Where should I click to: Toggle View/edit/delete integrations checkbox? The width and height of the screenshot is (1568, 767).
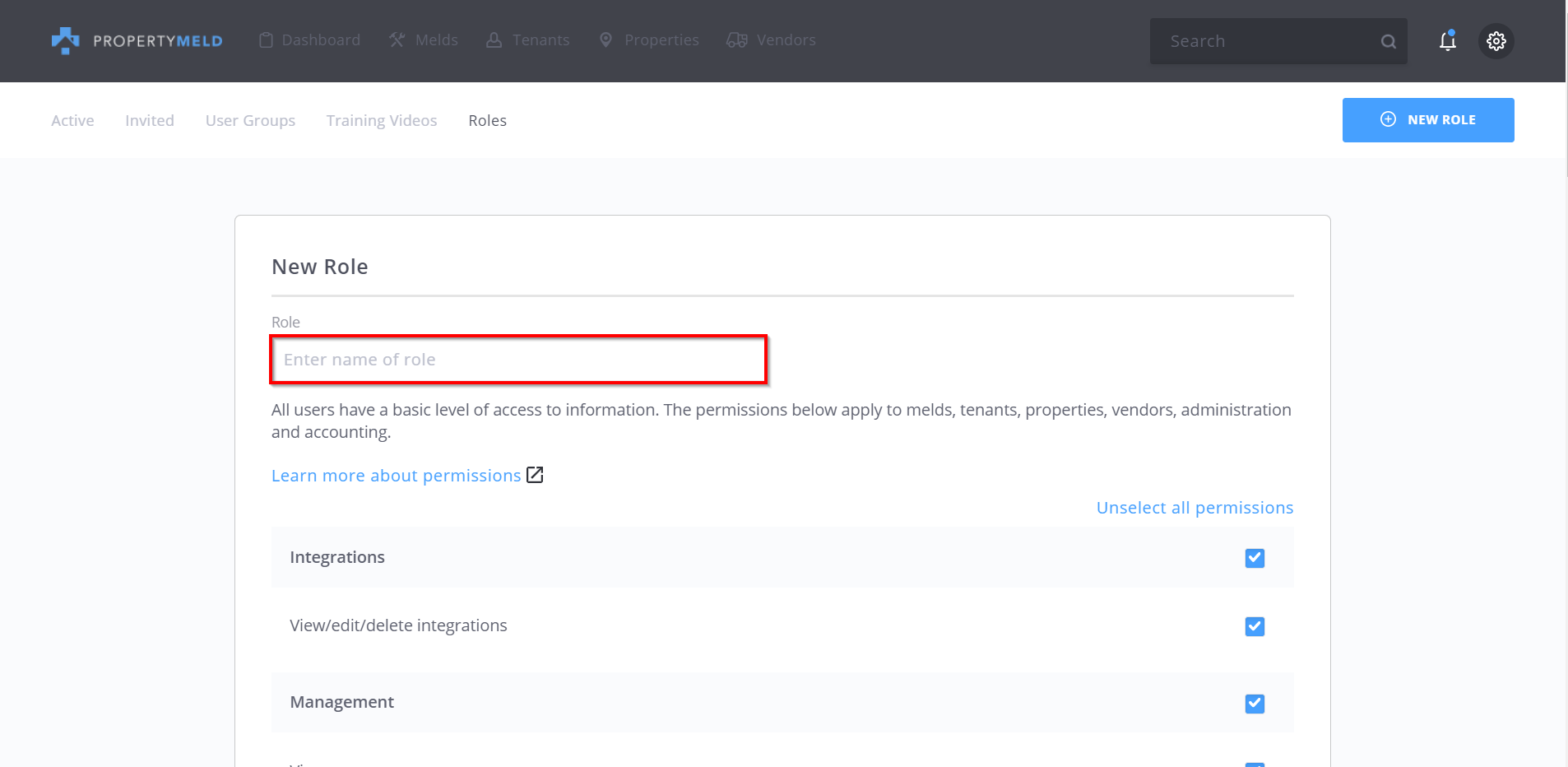tap(1254, 626)
